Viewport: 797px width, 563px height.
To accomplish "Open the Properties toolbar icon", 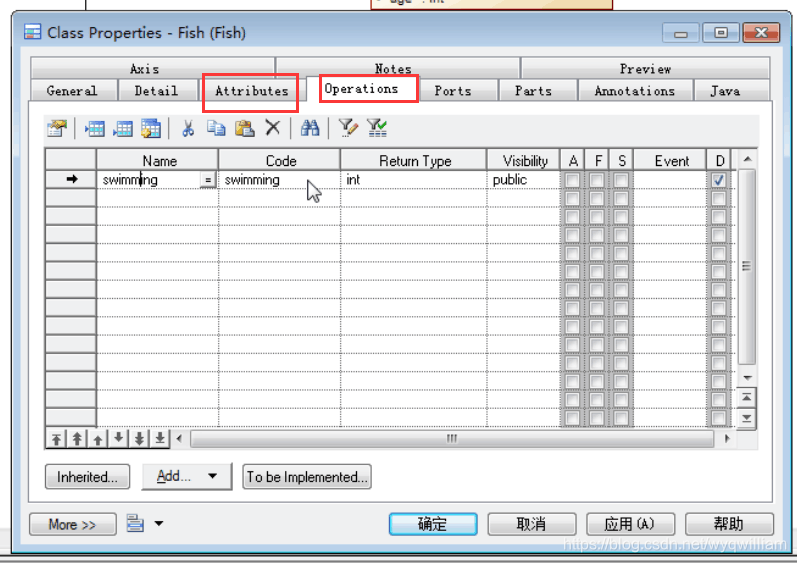I will [x=57, y=128].
